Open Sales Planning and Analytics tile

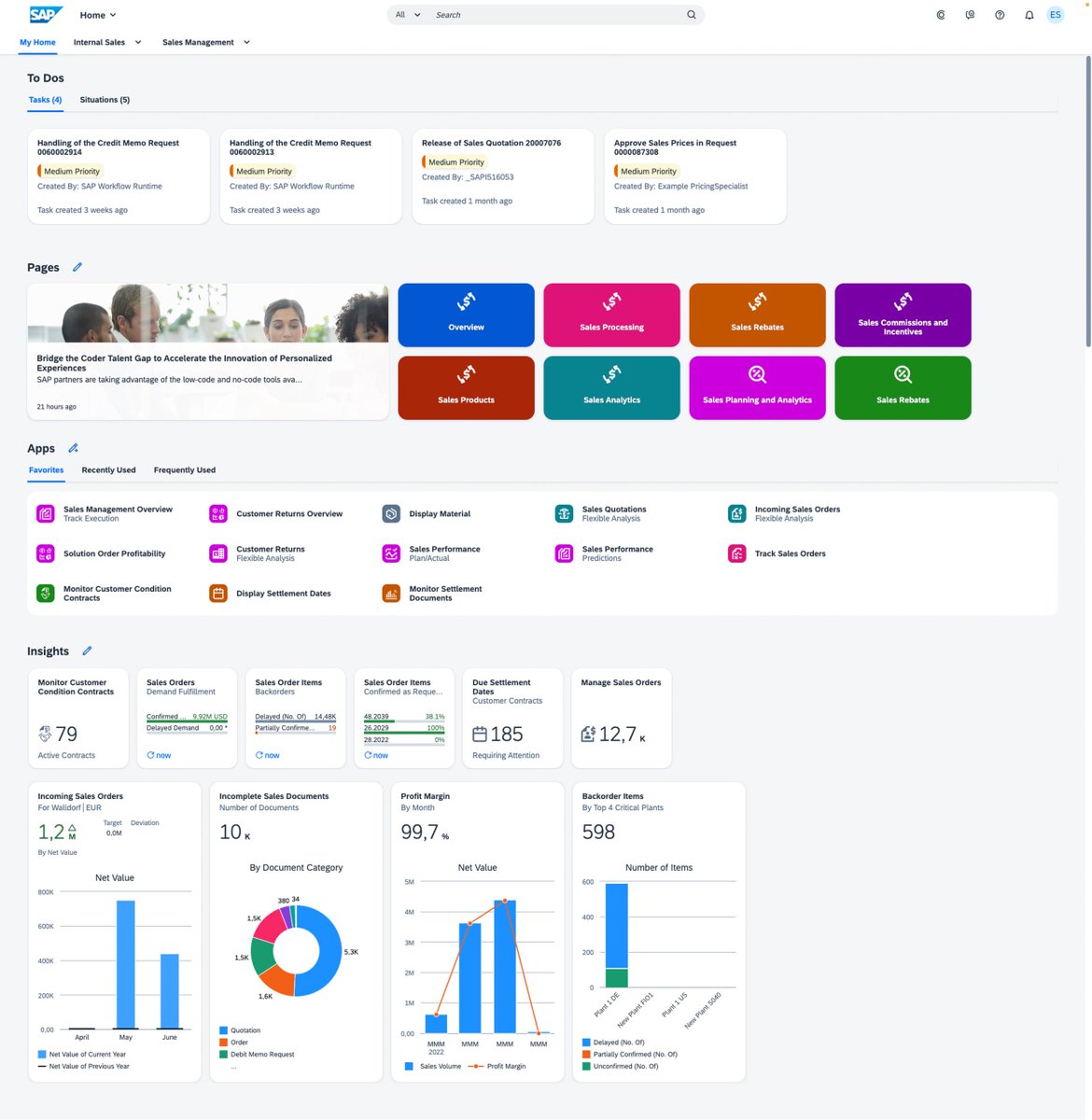point(757,387)
